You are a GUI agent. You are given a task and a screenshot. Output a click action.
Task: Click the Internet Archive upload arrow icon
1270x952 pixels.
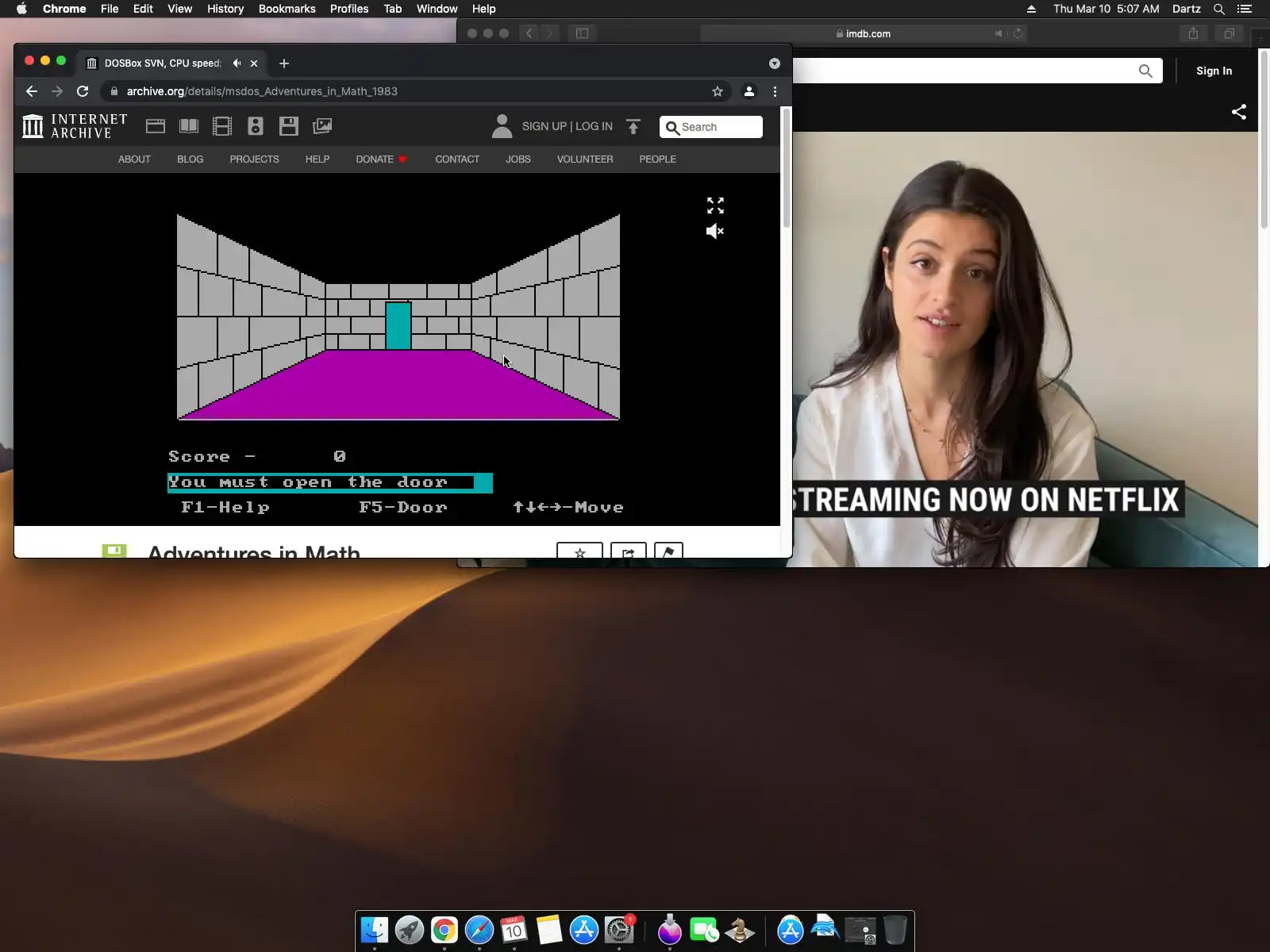(633, 127)
